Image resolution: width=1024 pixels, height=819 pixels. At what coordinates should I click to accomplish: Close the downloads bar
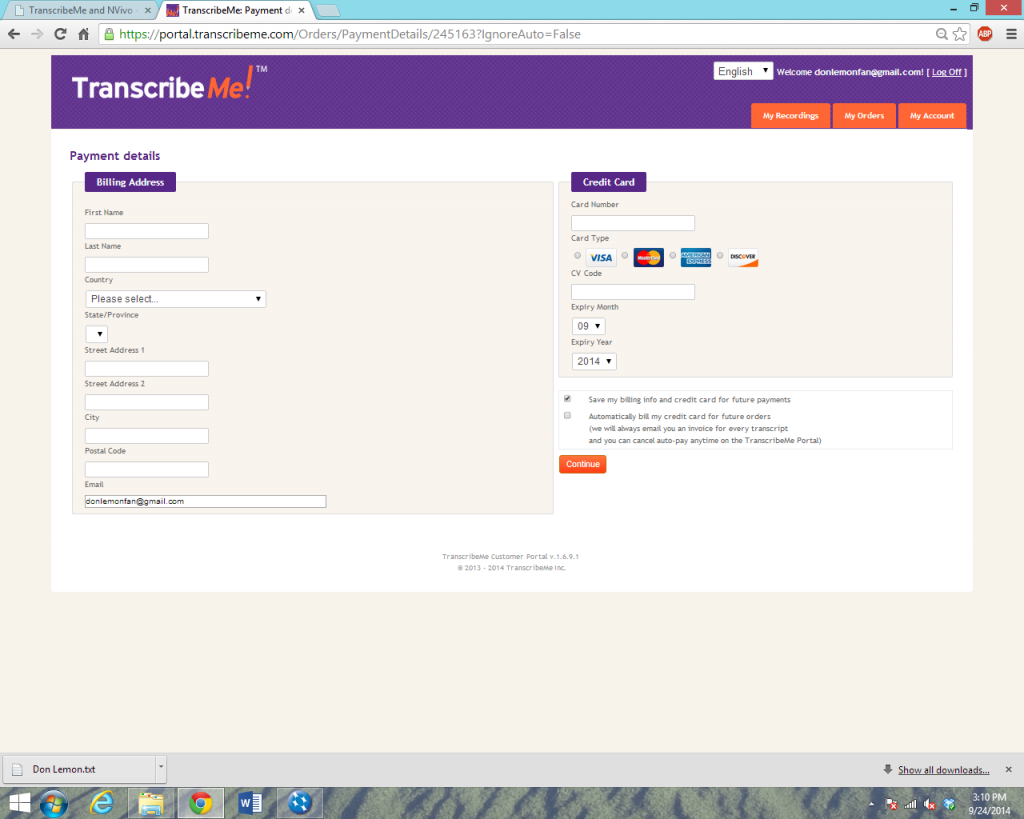click(x=1008, y=769)
